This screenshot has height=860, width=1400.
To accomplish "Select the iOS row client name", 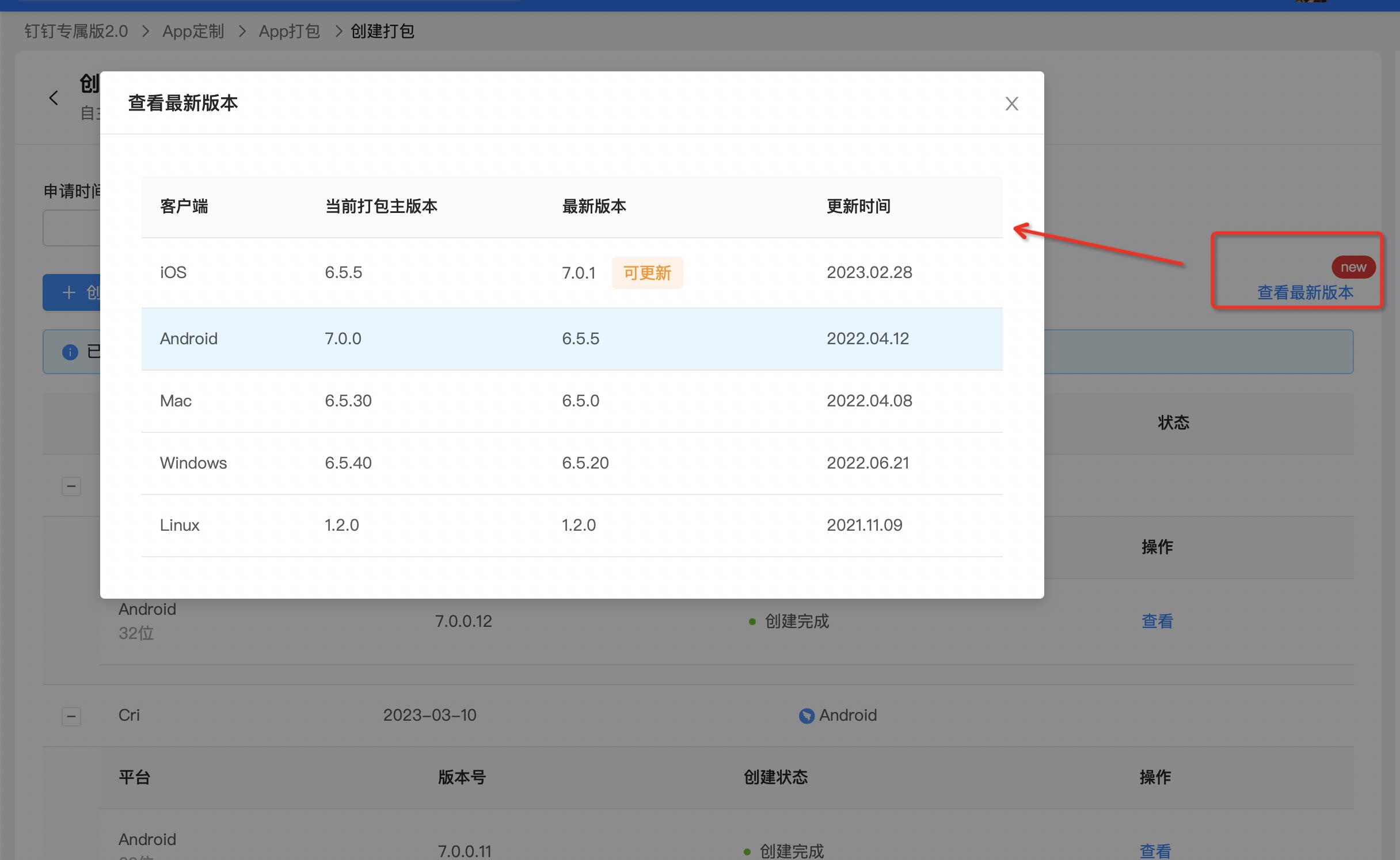I will 173,272.
